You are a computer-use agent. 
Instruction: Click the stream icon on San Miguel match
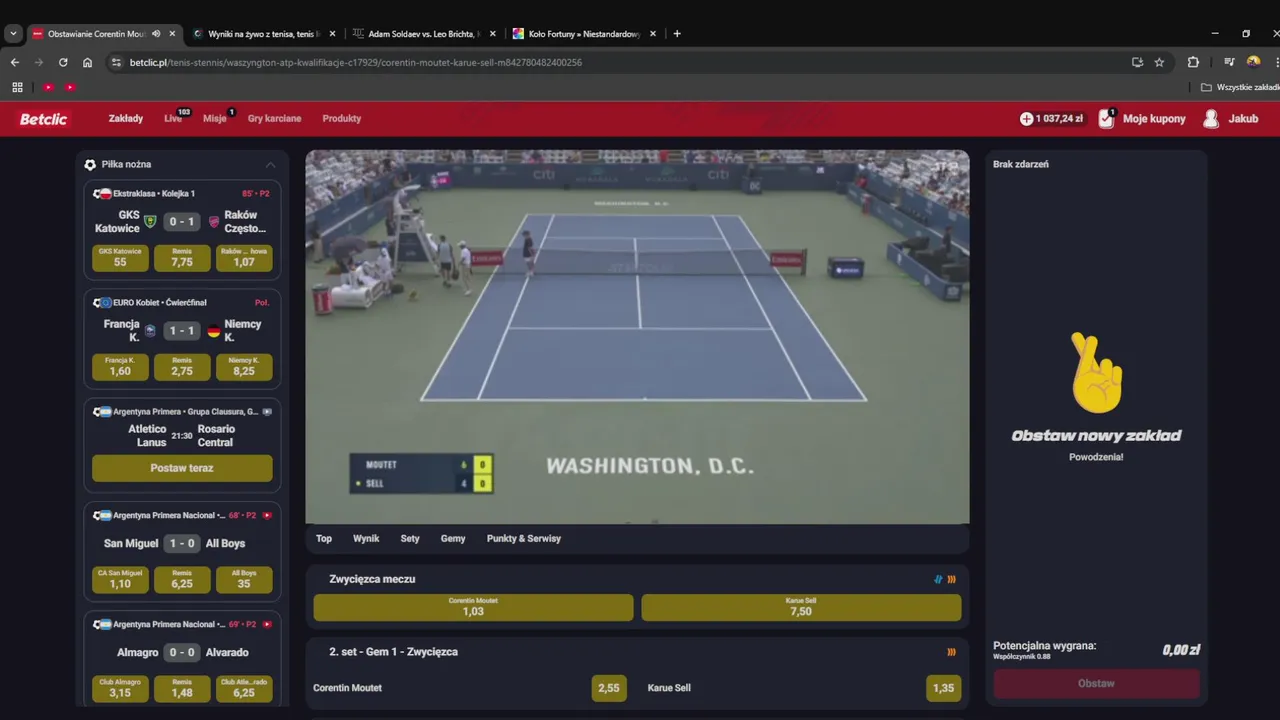coord(267,515)
